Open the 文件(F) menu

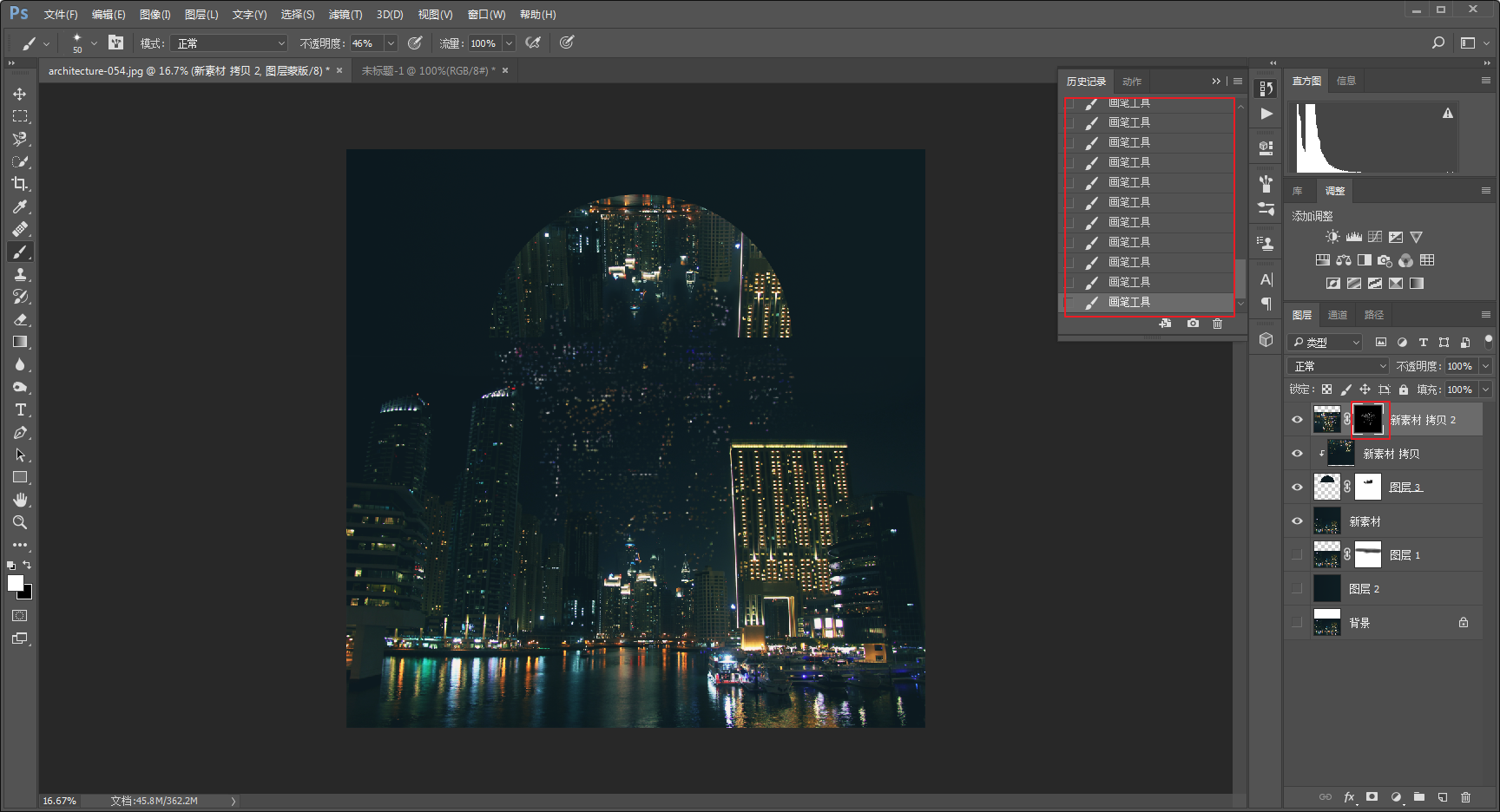[x=61, y=15]
